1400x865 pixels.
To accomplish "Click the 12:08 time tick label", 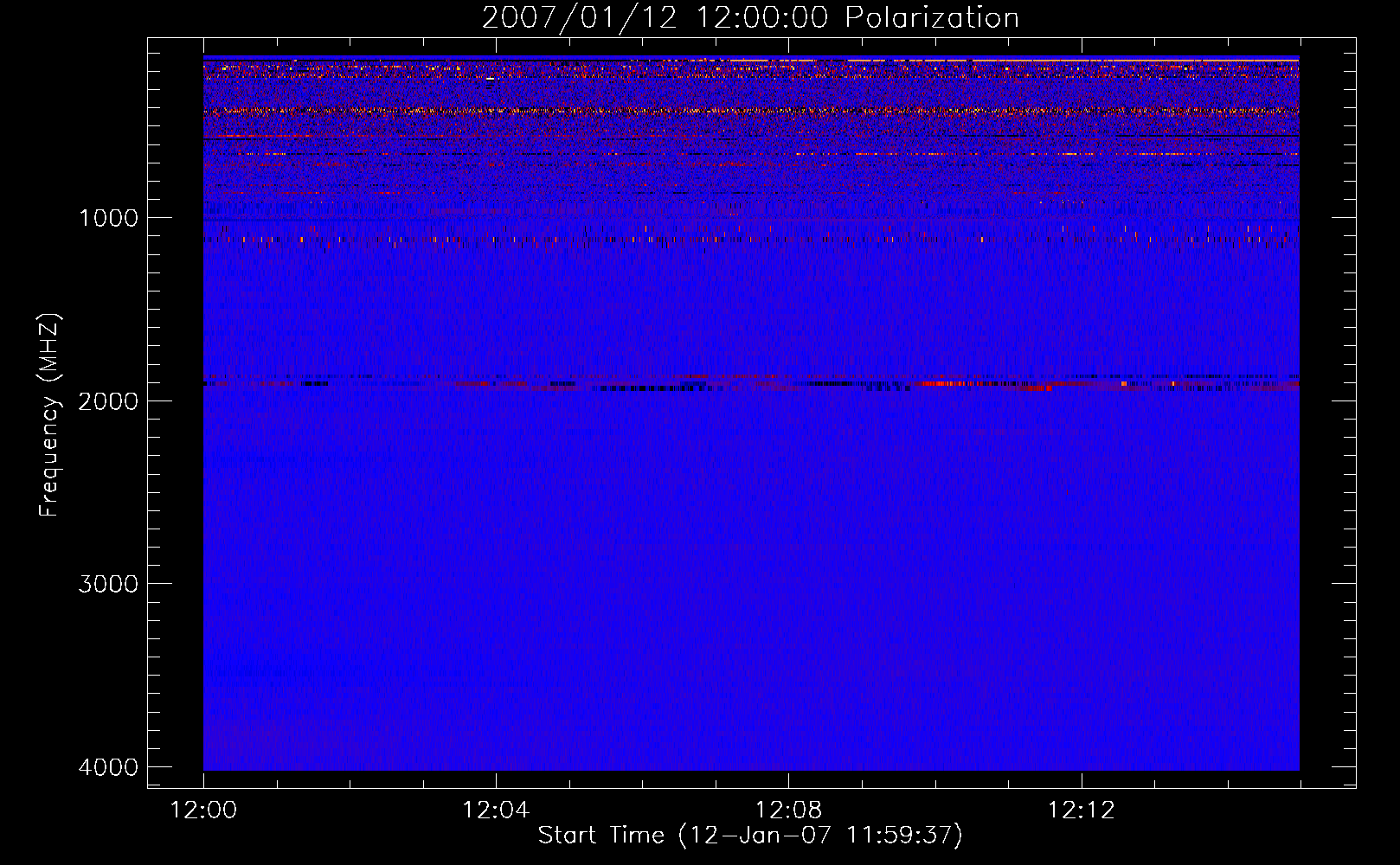I will 788,811.
